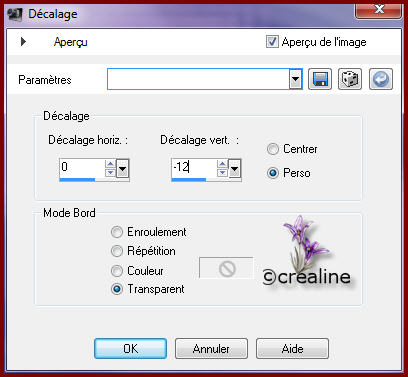Decrease Décalage horiz. with the down arrow
This screenshot has width=408, height=377.
[110, 172]
